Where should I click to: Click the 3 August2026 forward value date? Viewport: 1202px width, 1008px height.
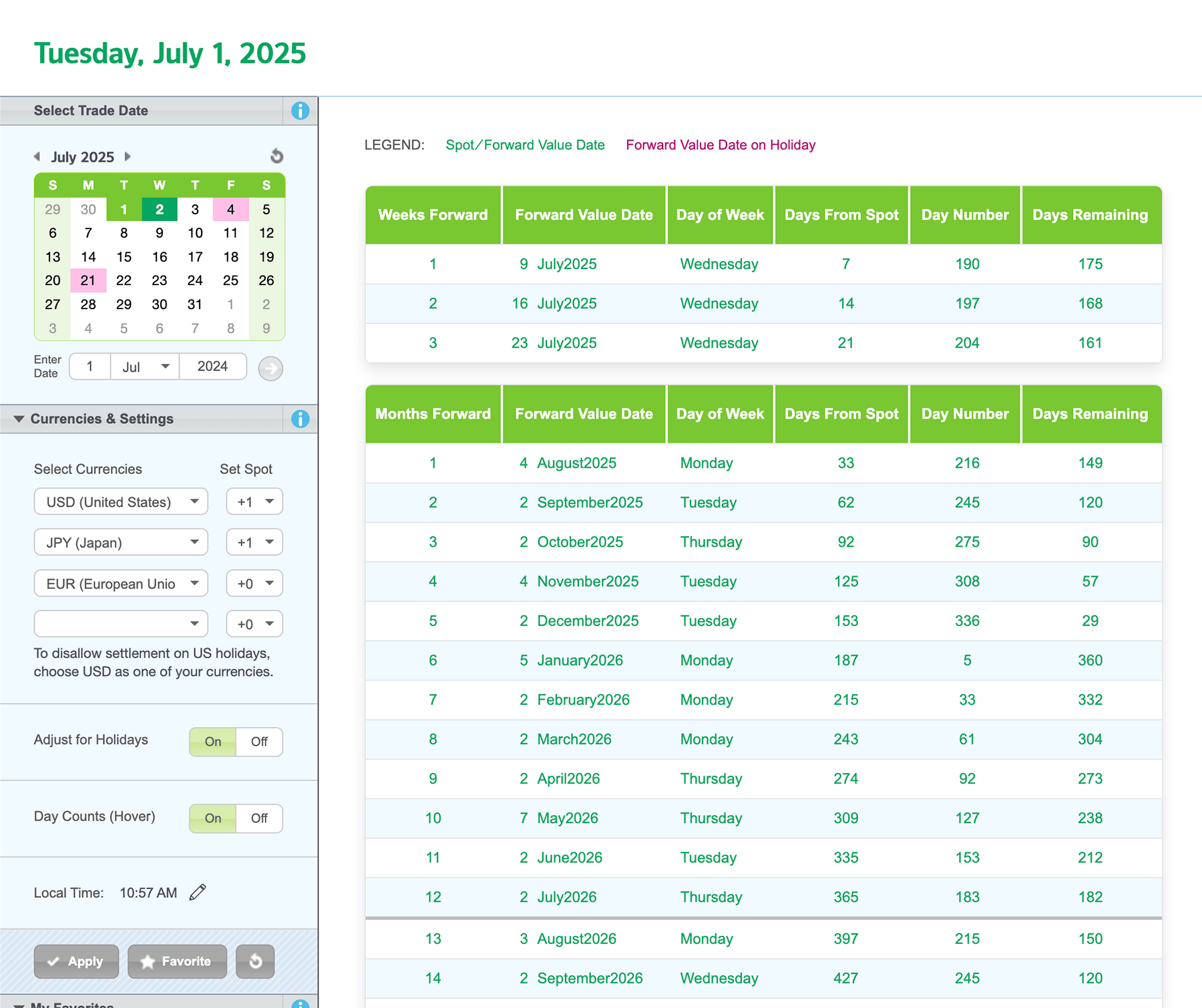coord(568,939)
